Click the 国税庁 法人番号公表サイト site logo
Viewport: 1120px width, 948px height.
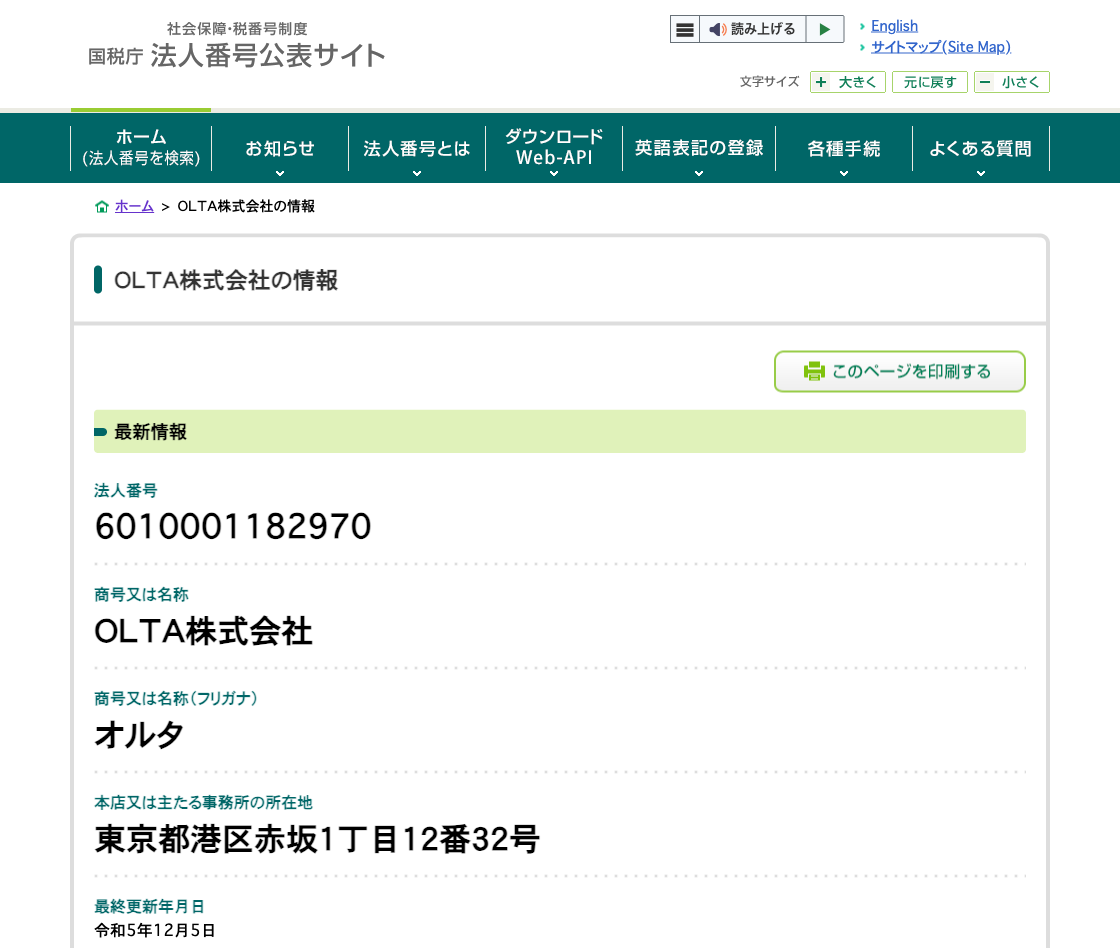(x=236, y=46)
